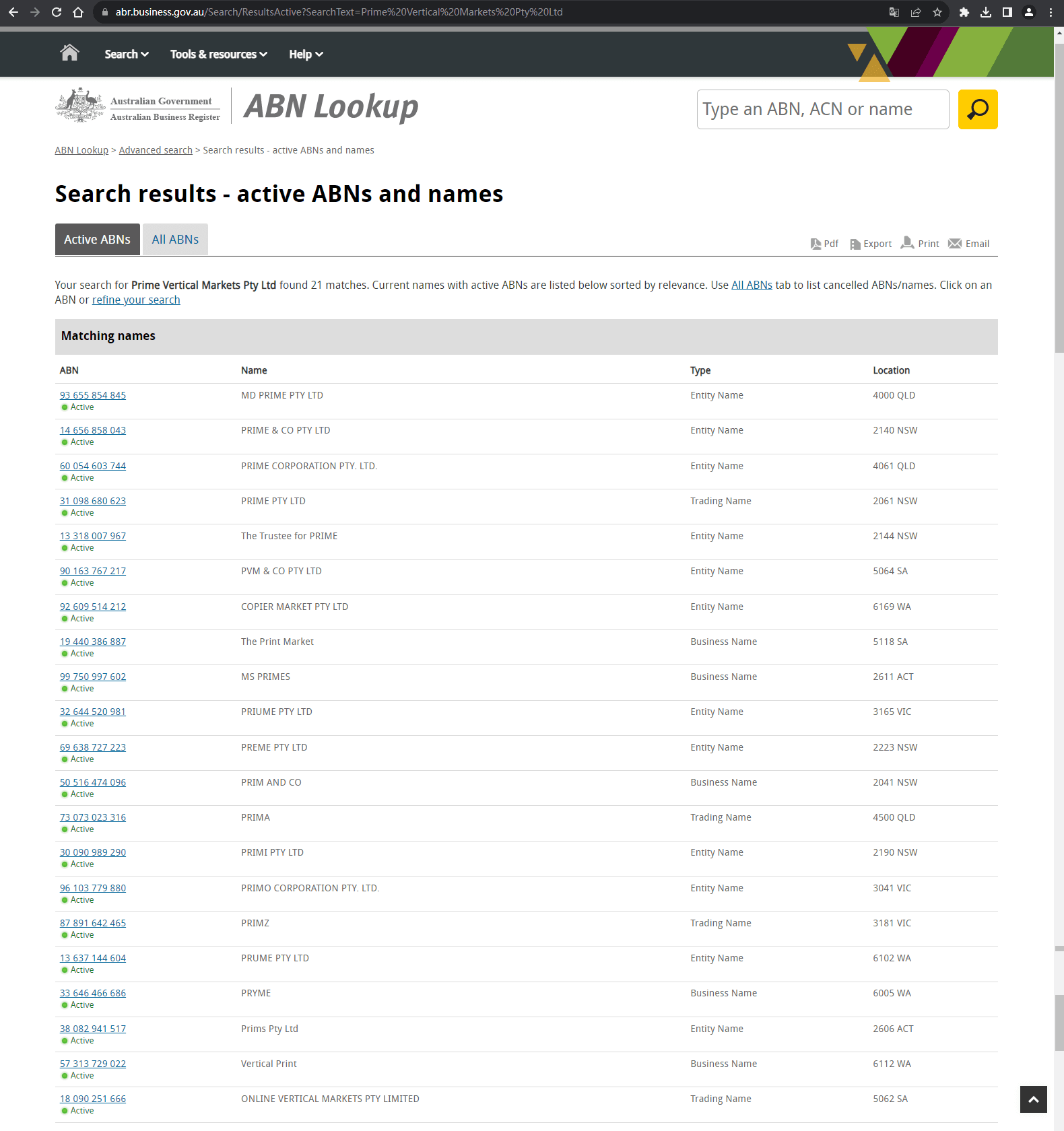1064x1131 pixels.
Task: Switch to the All ABNs tab
Action: [175, 239]
